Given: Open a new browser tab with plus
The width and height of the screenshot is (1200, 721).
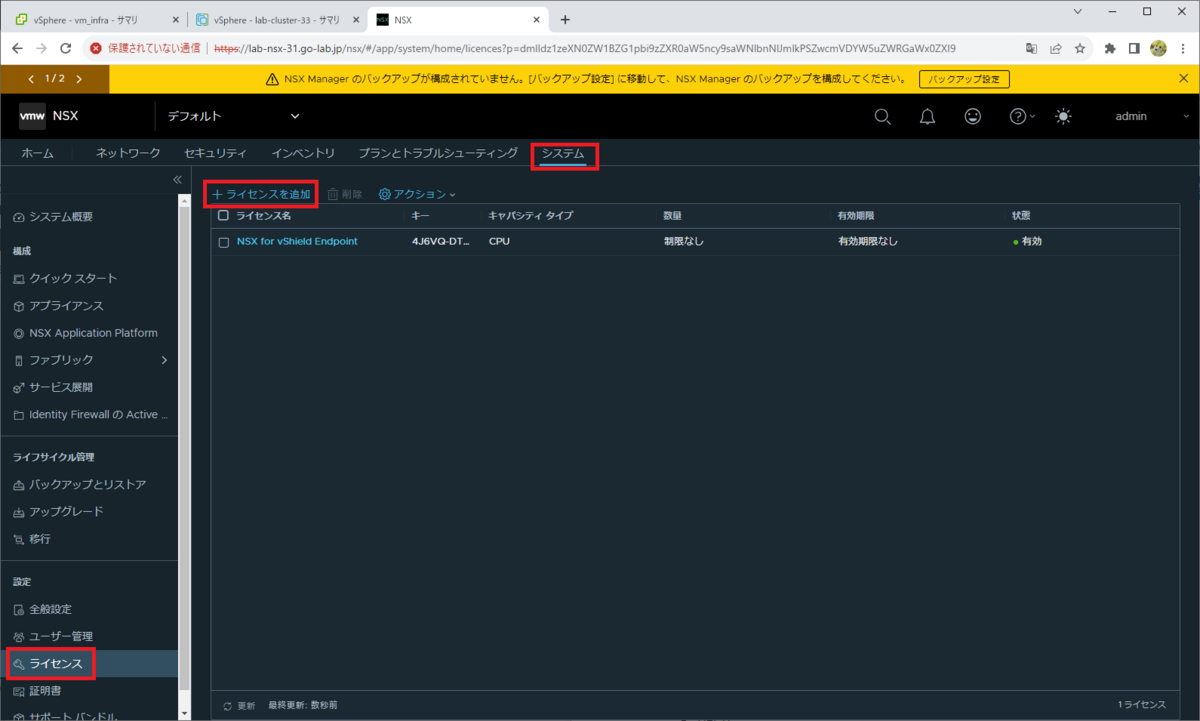Looking at the screenshot, I should point(565,19).
